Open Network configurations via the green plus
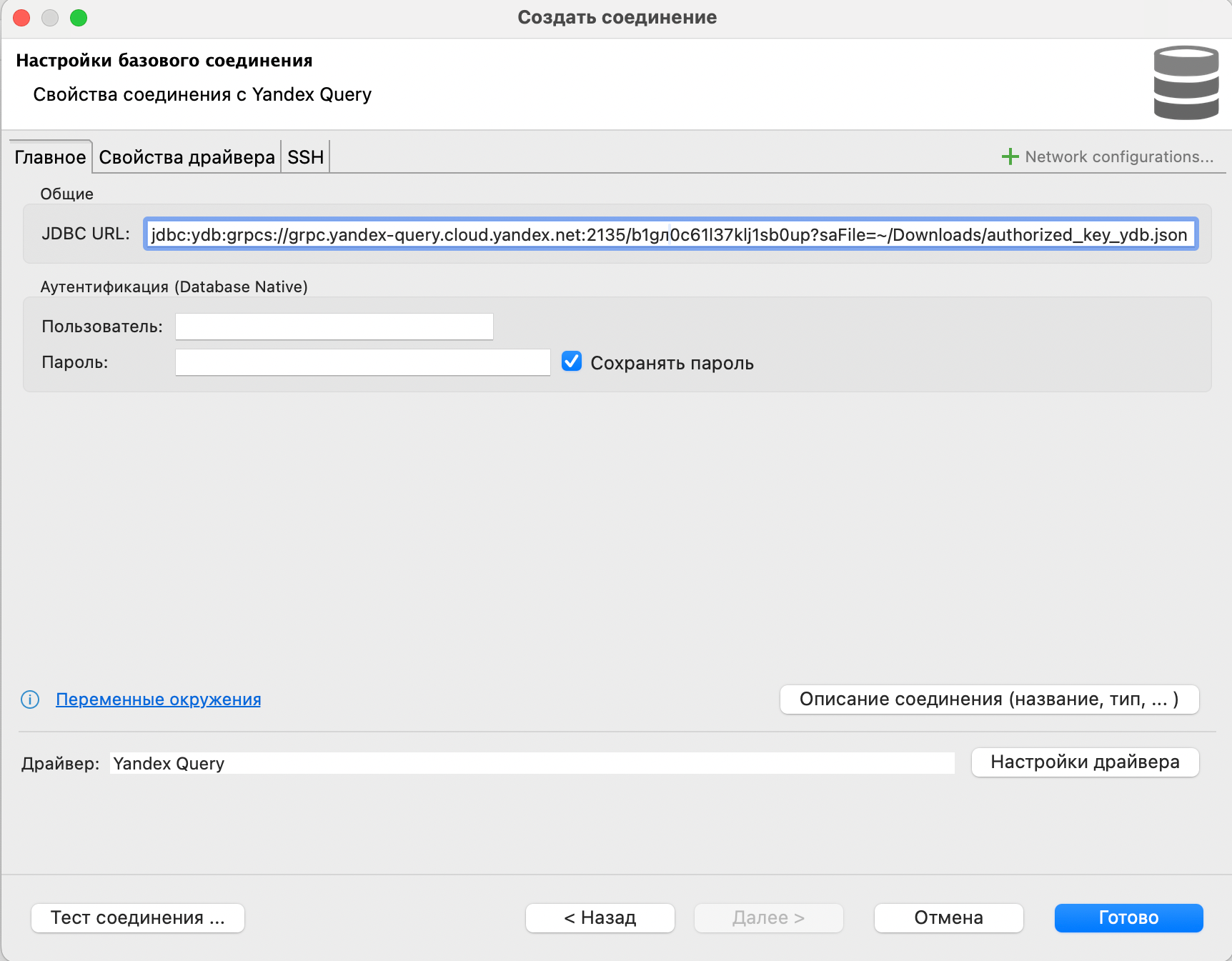This screenshot has width=1232, height=961. (1010, 156)
